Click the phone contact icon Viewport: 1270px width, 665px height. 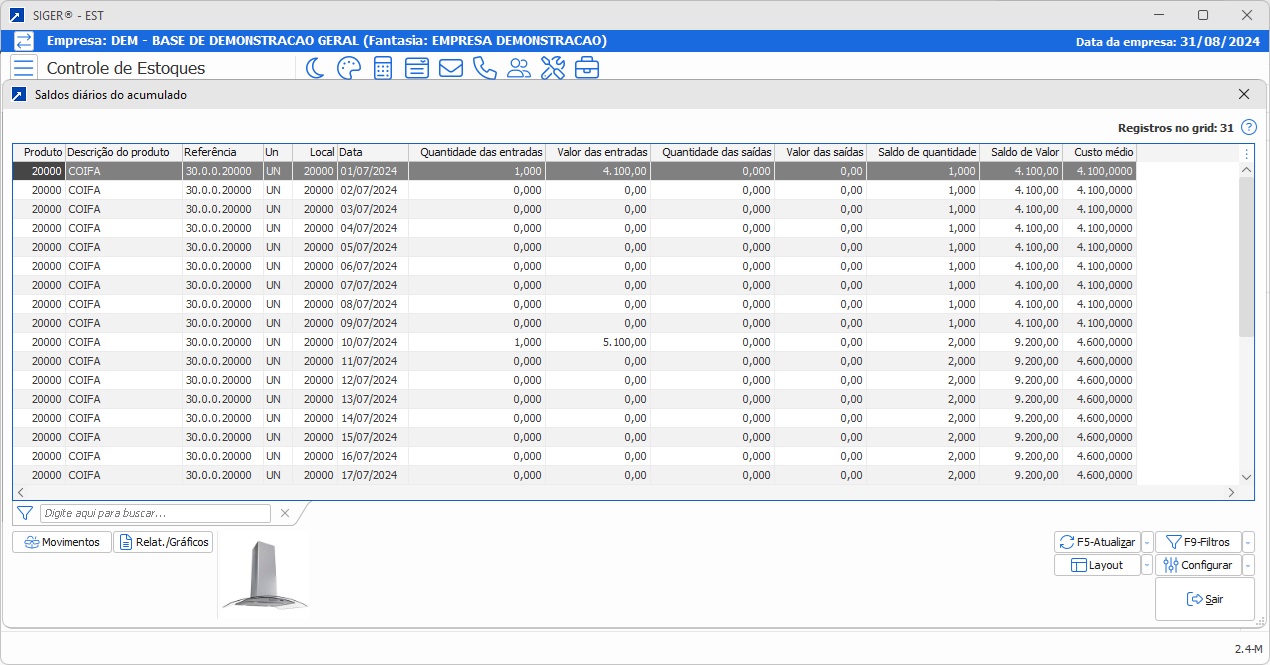(484, 68)
